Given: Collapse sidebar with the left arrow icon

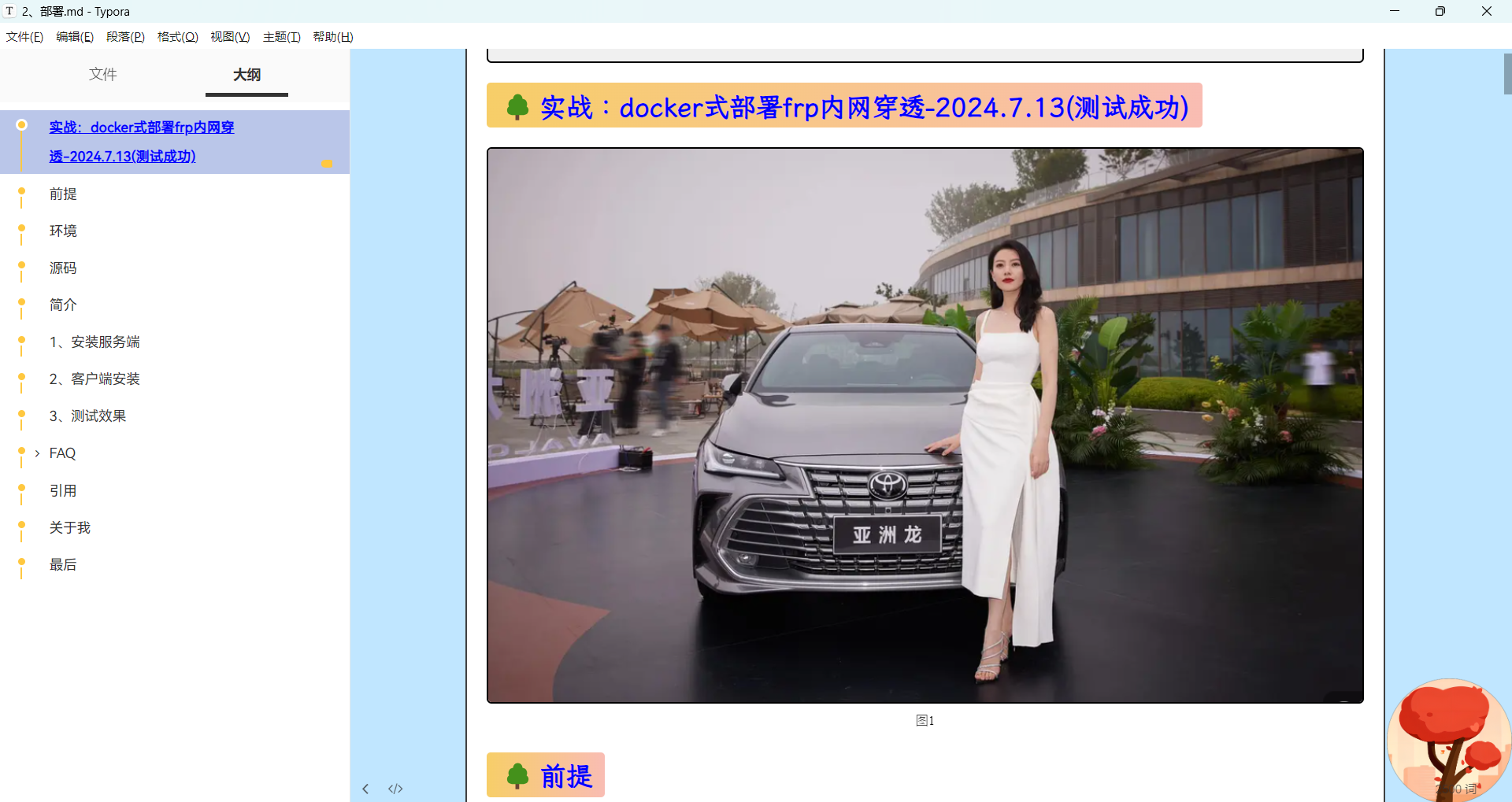Looking at the screenshot, I should click(x=365, y=789).
